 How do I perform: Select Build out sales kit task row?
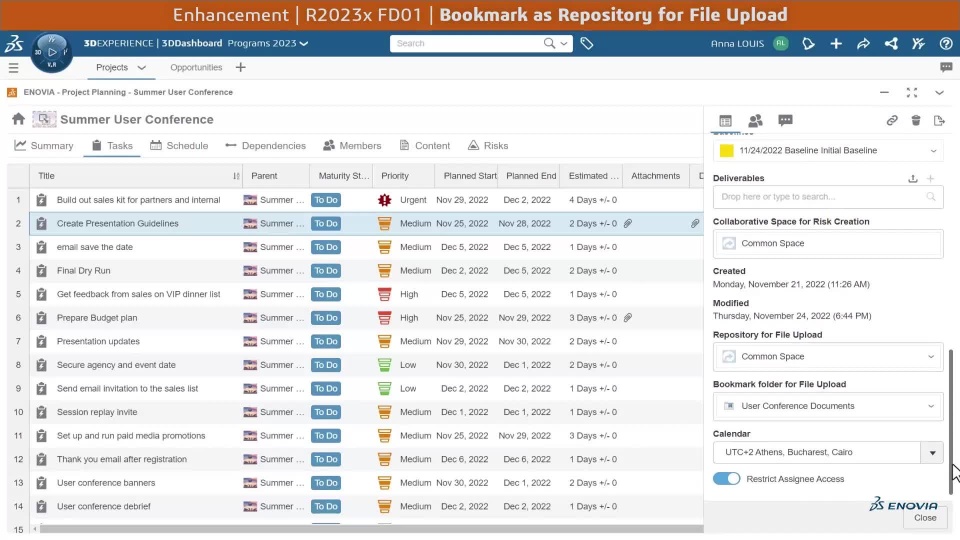pyautogui.click(x=138, y=200)
